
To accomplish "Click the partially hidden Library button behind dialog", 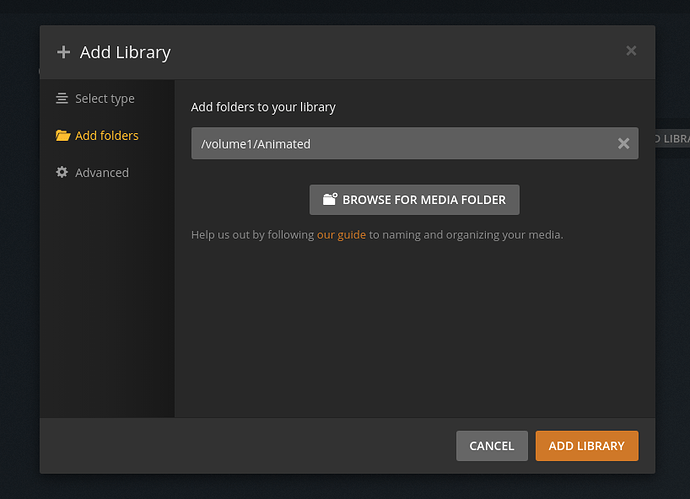I will (x=671, y=139).
